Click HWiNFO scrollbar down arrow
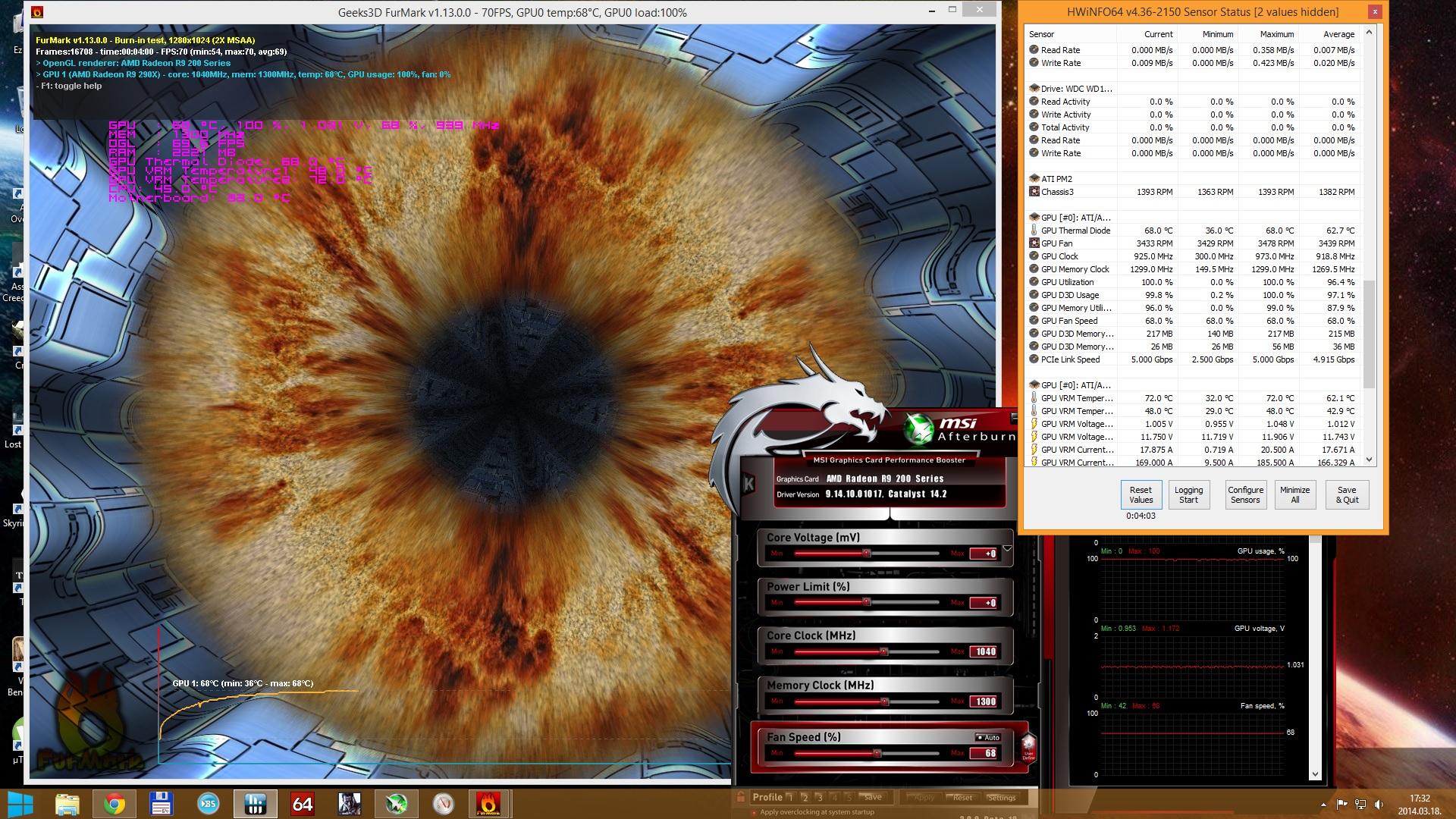 pyautogui.click(x=1369, y=460)
